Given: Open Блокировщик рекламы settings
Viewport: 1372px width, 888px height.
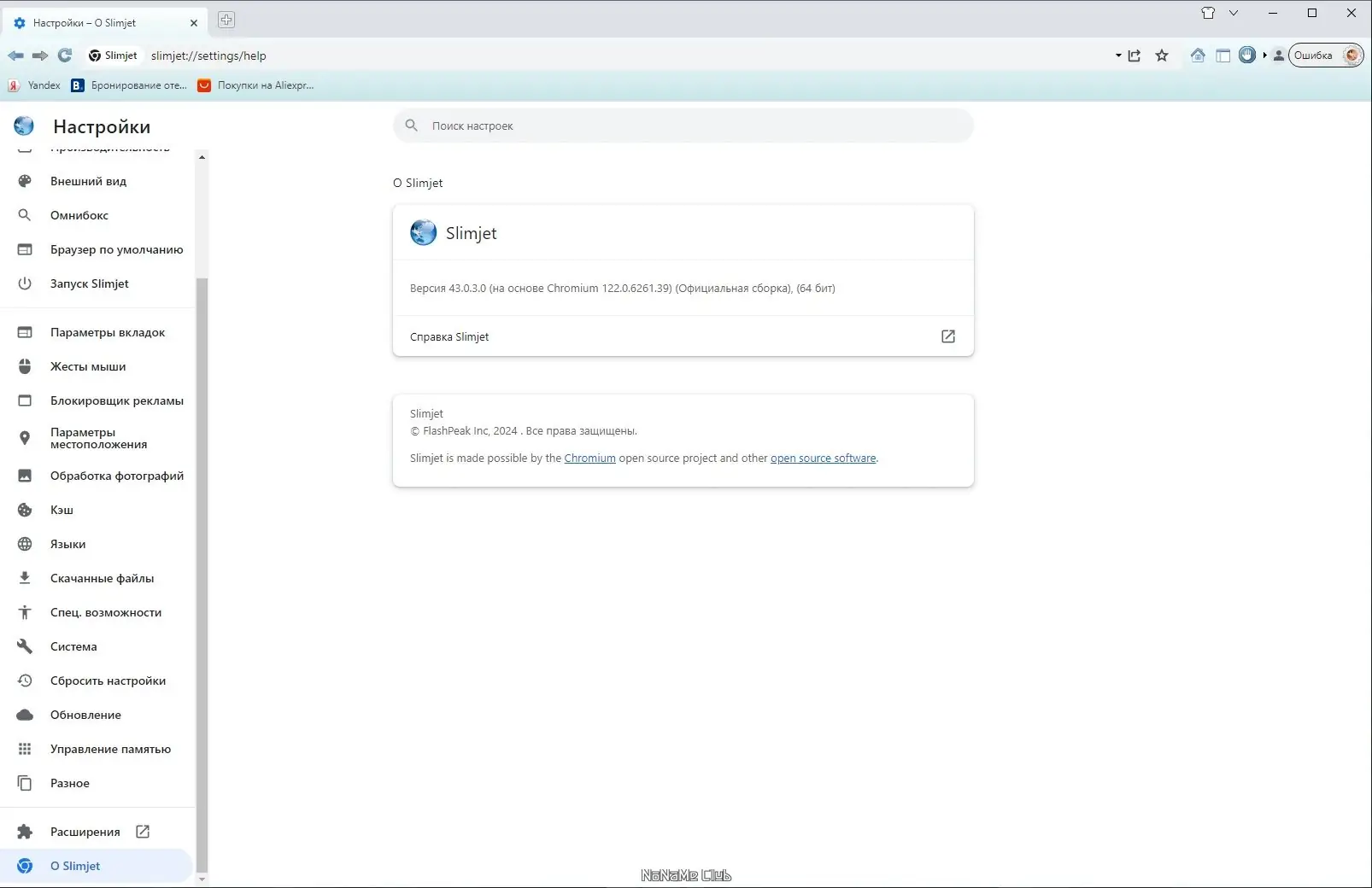Looking at the screenshot, I should click(x=97, y=400).
